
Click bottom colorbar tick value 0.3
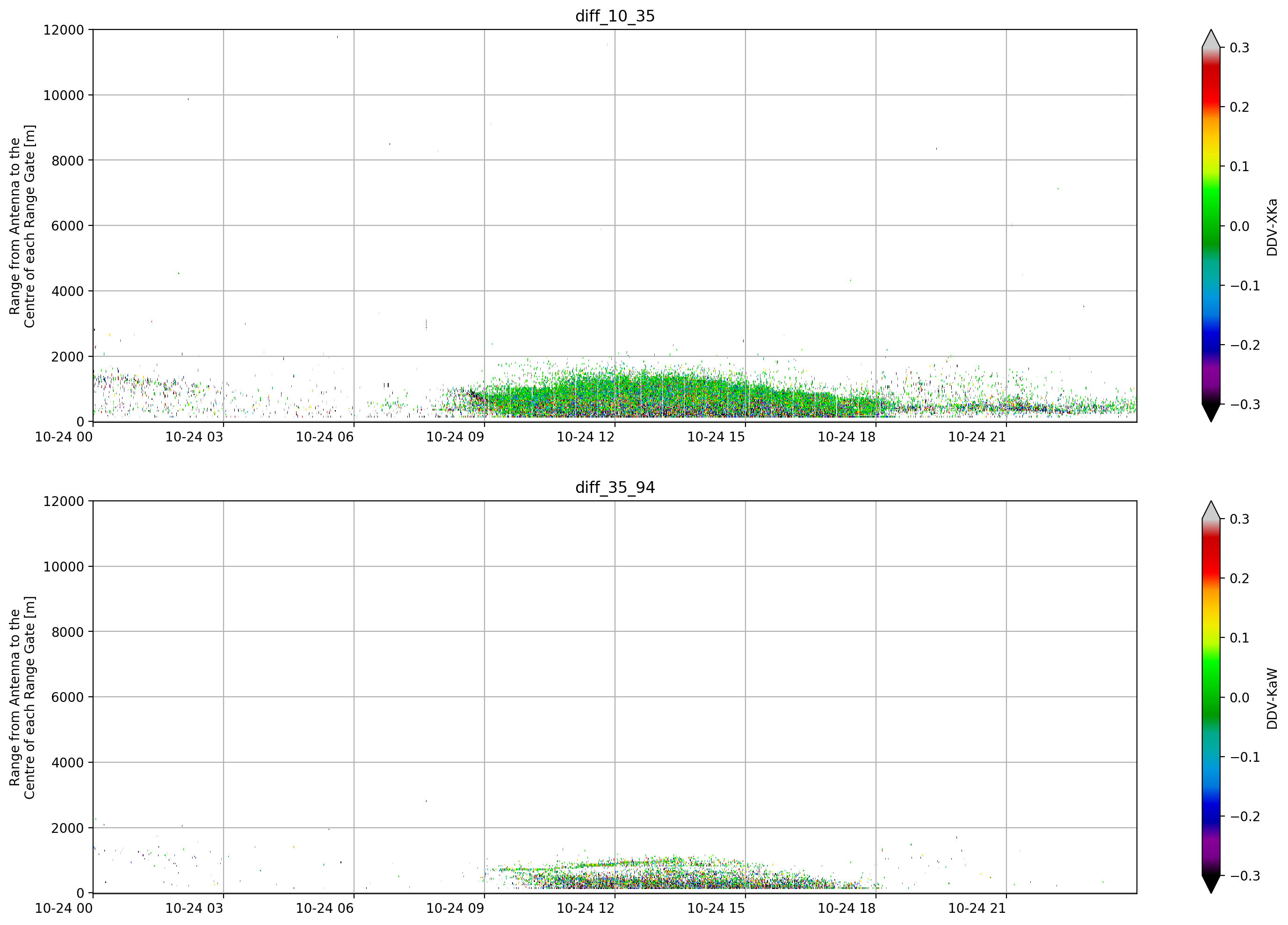1240,519
